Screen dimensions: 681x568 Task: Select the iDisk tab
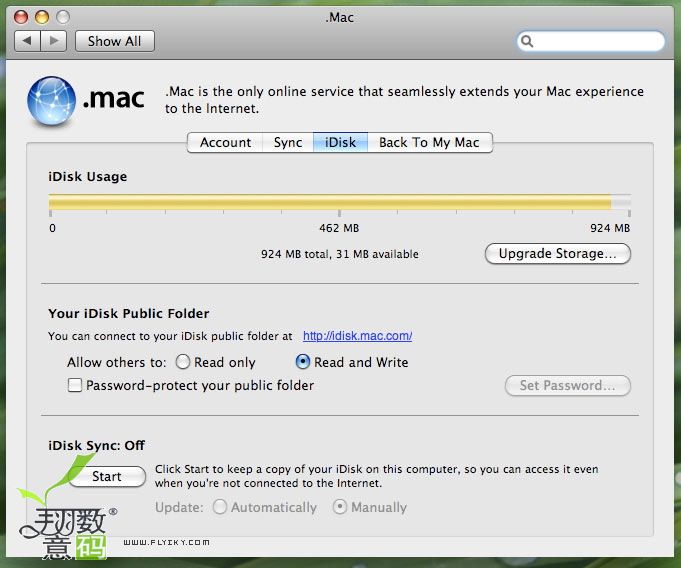click(x=340, y=142)
